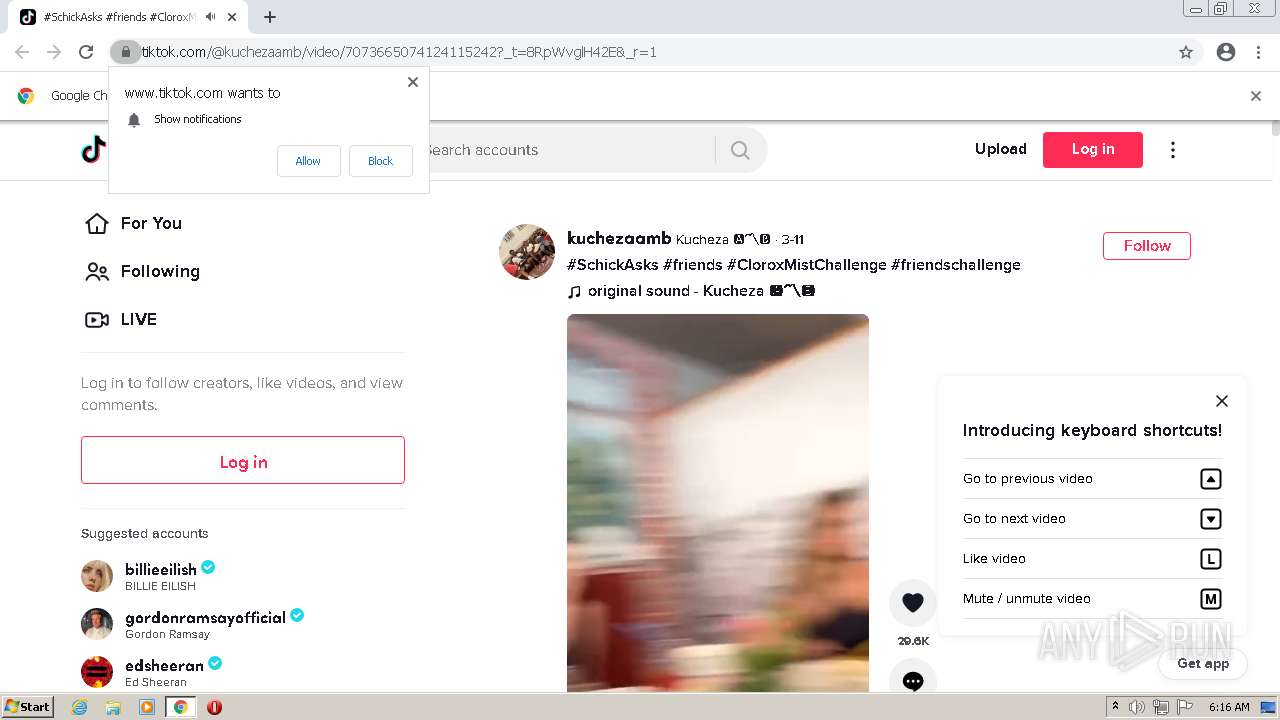Viewport: 1280px width, 720px height.
Task: Click Chrome icon in taskbar
Action: 181,707
